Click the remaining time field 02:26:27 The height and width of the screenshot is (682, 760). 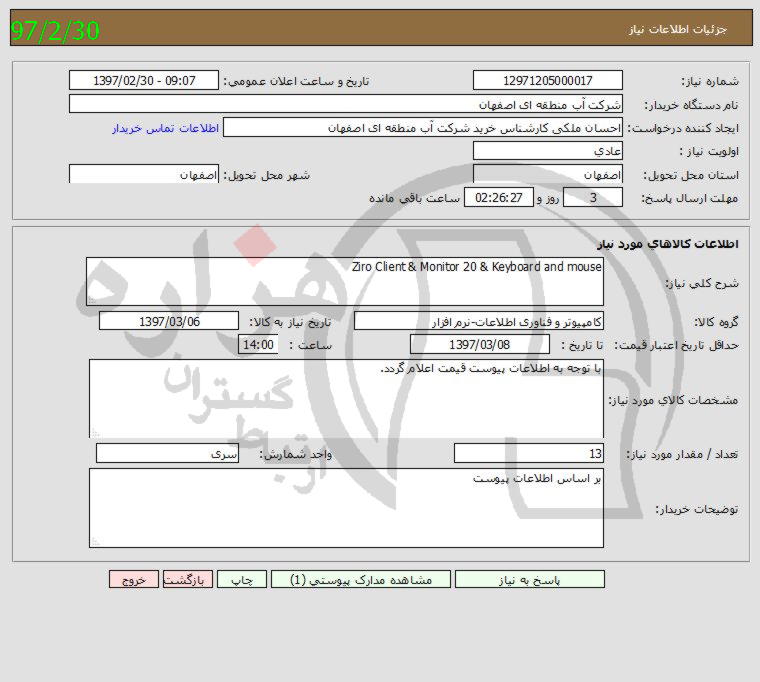(499, 197)
